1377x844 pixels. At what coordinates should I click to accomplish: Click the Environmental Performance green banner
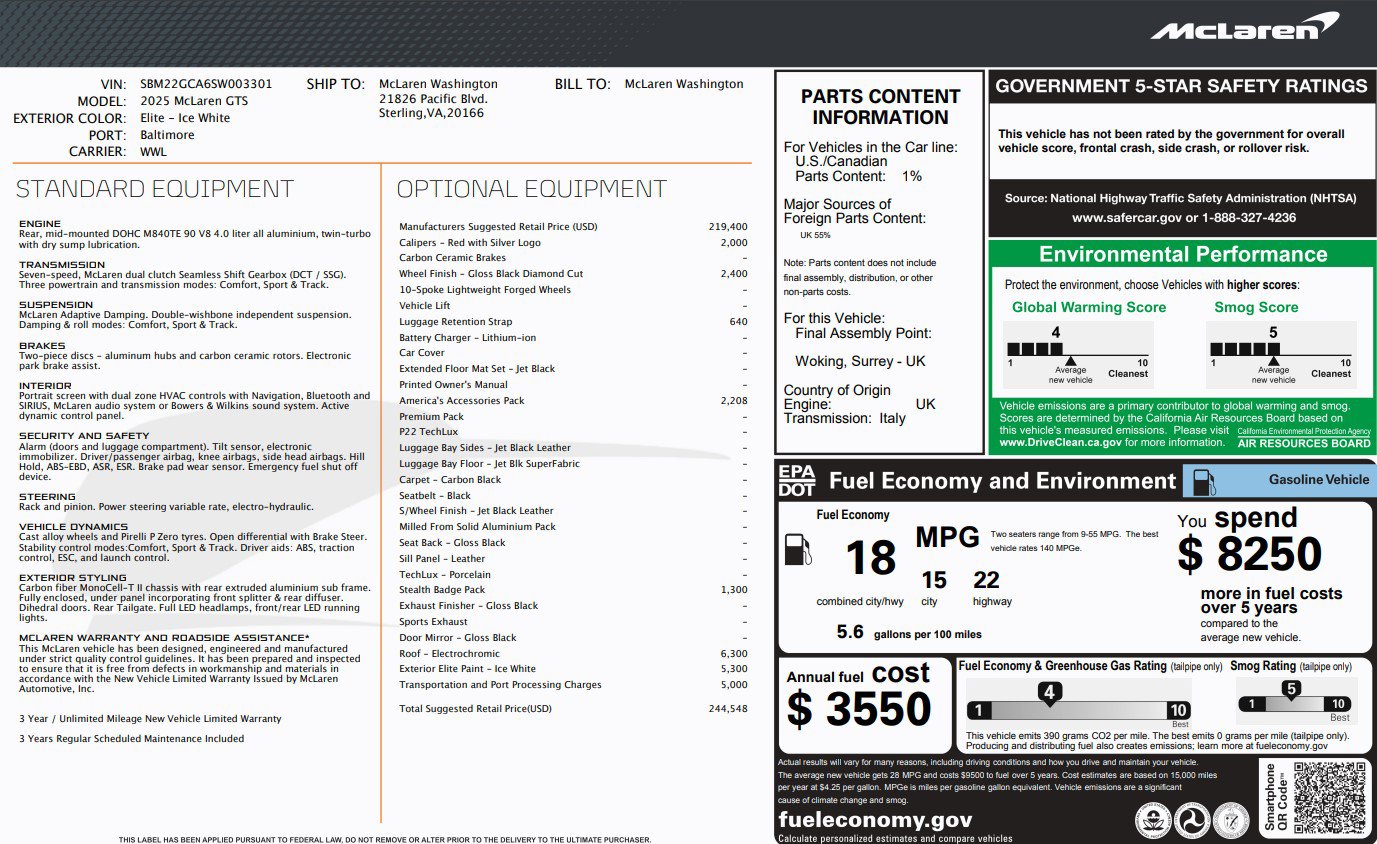point(1182,254)
